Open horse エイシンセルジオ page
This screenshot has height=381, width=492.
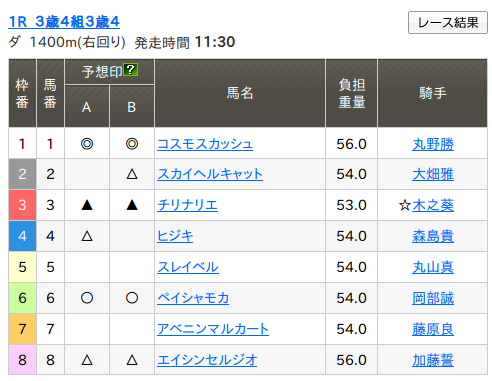click(207, 360)
